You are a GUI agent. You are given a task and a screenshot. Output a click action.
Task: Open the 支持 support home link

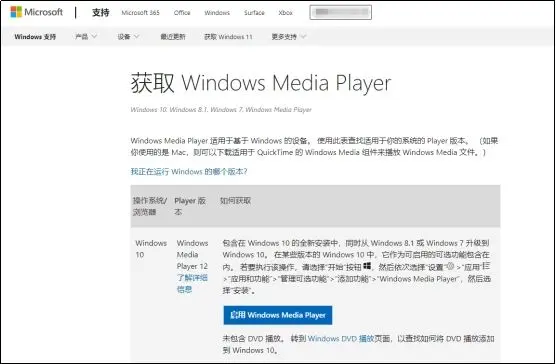tap(101, 12)
